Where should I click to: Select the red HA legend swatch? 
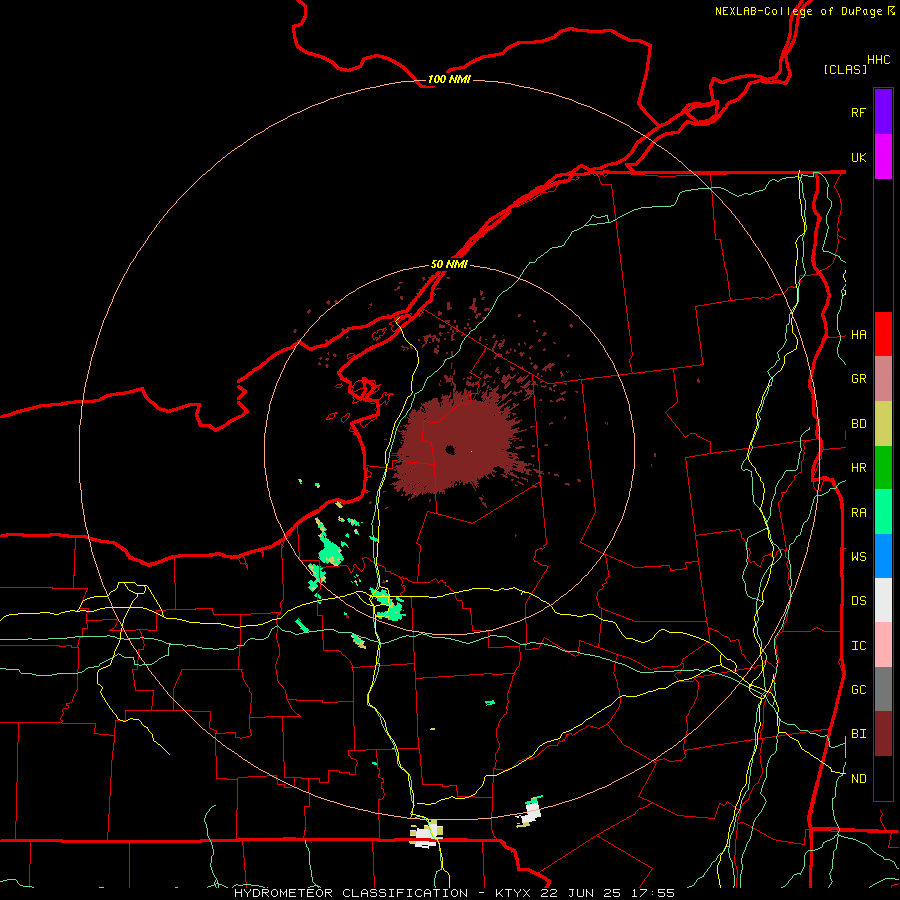tap(883, 334)
